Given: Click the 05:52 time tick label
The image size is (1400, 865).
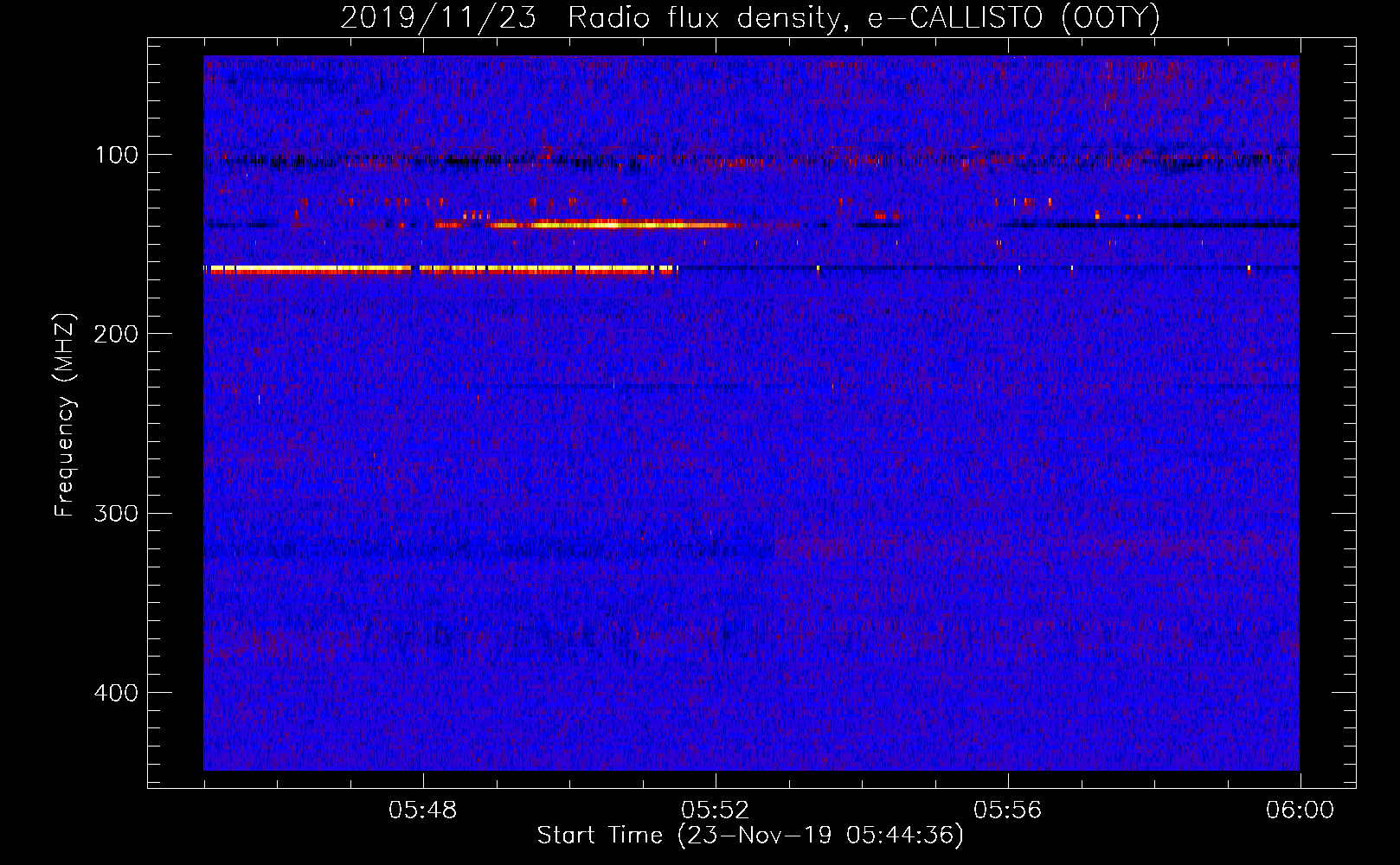Looking at the screenshot, I should [x=716, y=811].
